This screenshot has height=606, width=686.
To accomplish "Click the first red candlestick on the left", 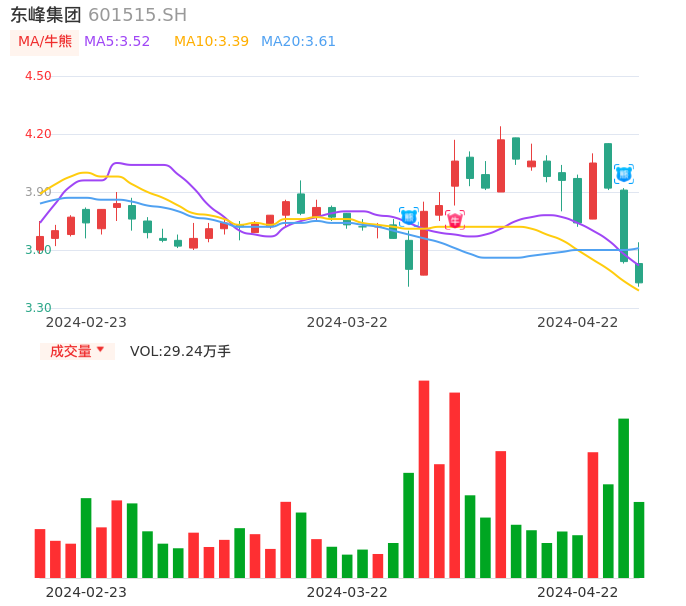I will tap(40, 243).
